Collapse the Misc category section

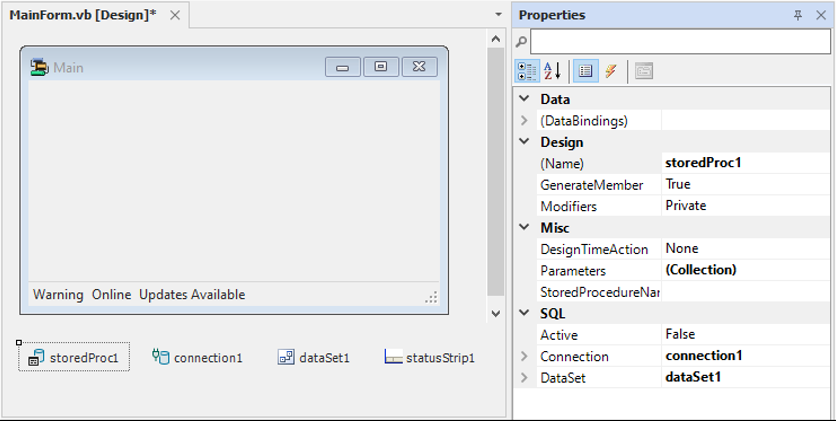click(525, 228)
